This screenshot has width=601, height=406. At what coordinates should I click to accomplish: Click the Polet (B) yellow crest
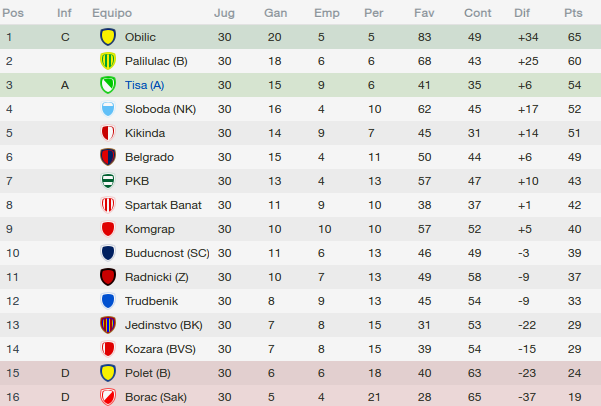coord(108,373)
